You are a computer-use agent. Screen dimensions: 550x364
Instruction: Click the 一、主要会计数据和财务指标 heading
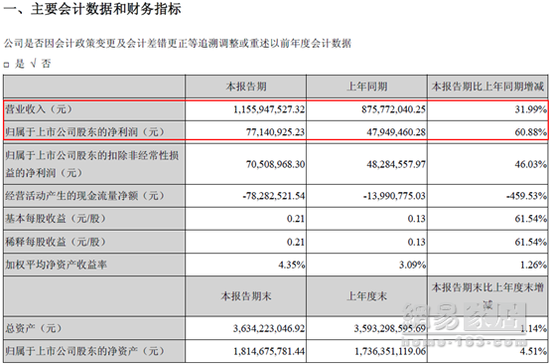(x=92, y=9)
